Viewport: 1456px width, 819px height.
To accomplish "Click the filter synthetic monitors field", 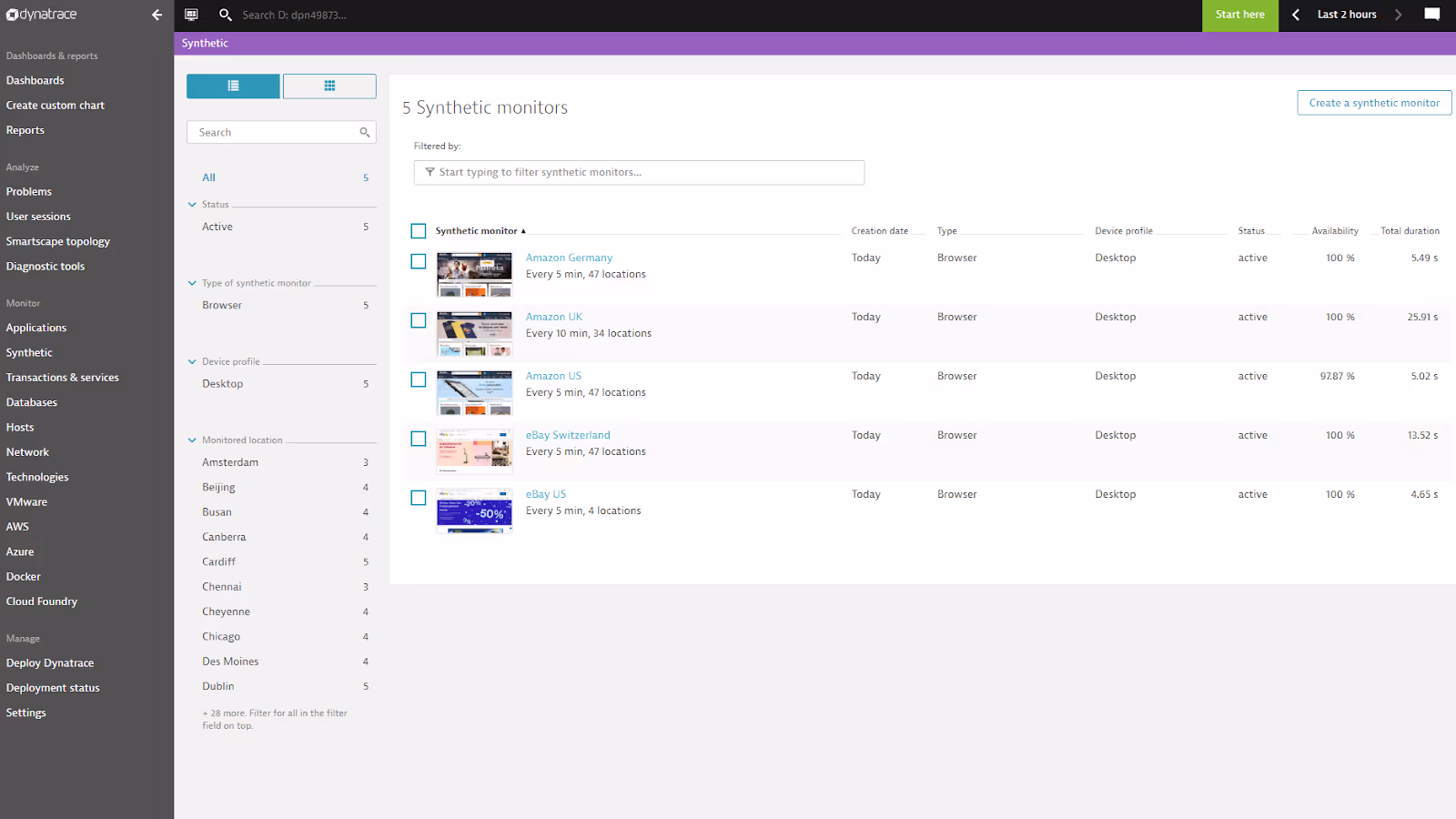I will pyautogui.click(x=639, y=173).
